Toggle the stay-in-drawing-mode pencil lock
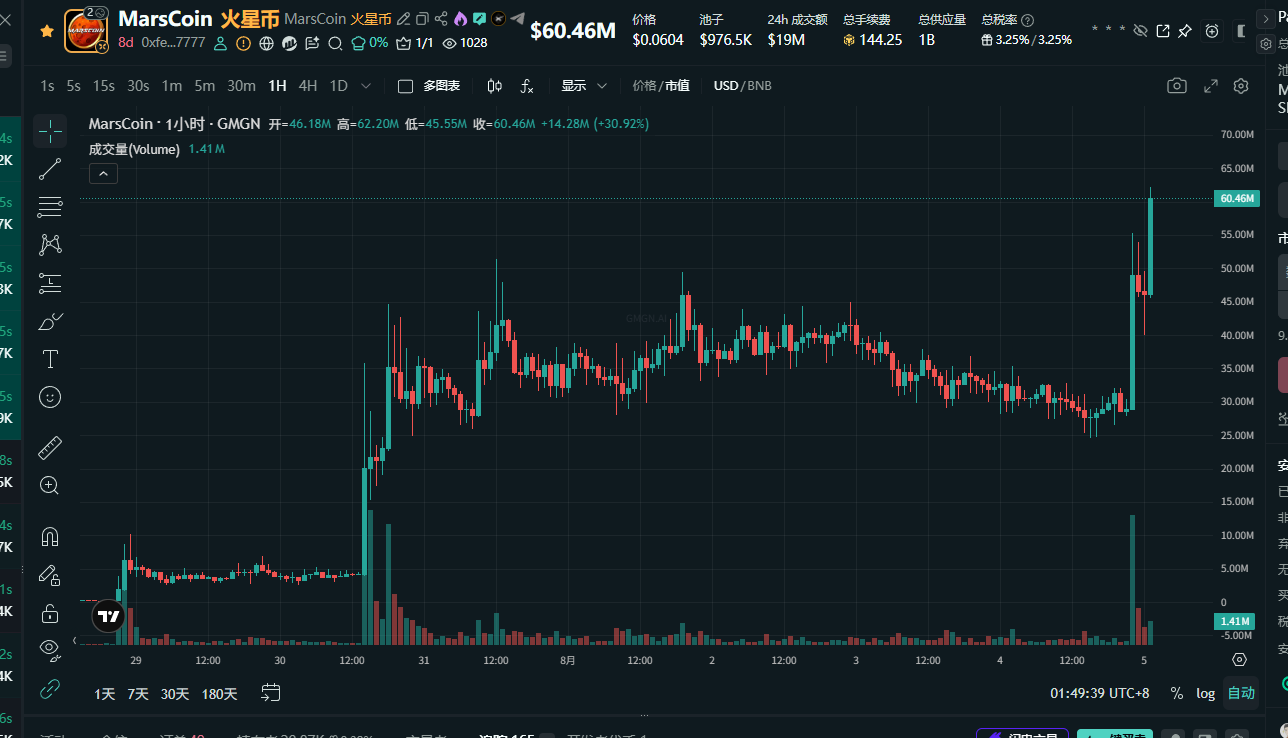The width and height of the screenshot is (1288, 738). (x=50, y=575)
